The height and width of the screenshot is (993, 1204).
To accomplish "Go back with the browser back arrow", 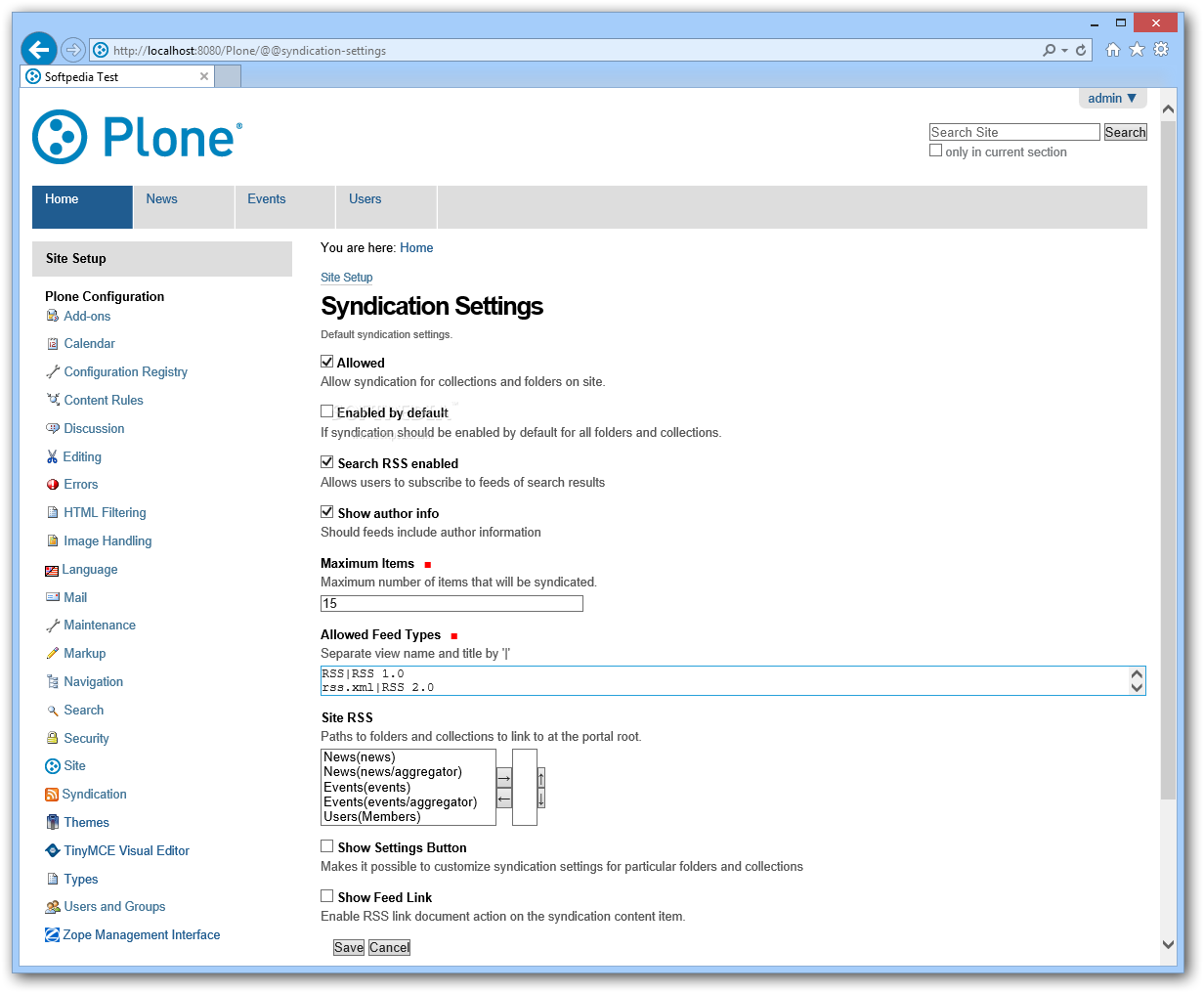I will coord(39,50).
